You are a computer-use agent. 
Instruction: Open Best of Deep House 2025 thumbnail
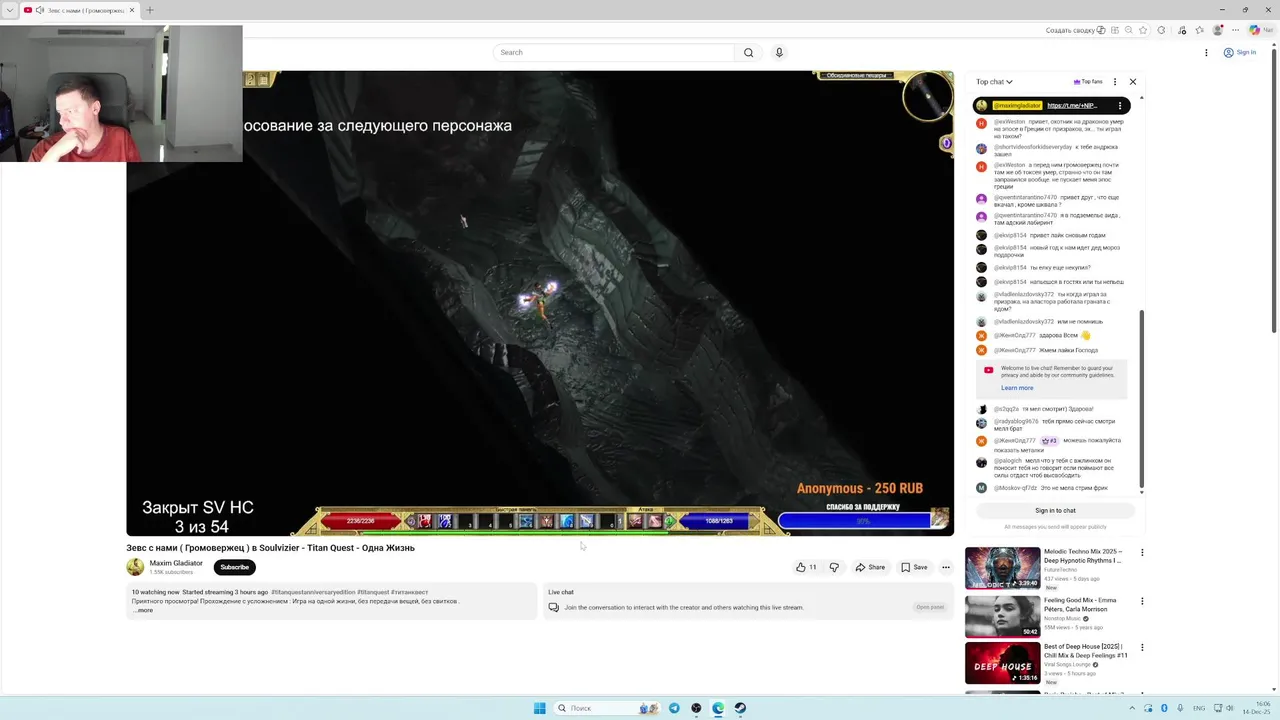1002,663
